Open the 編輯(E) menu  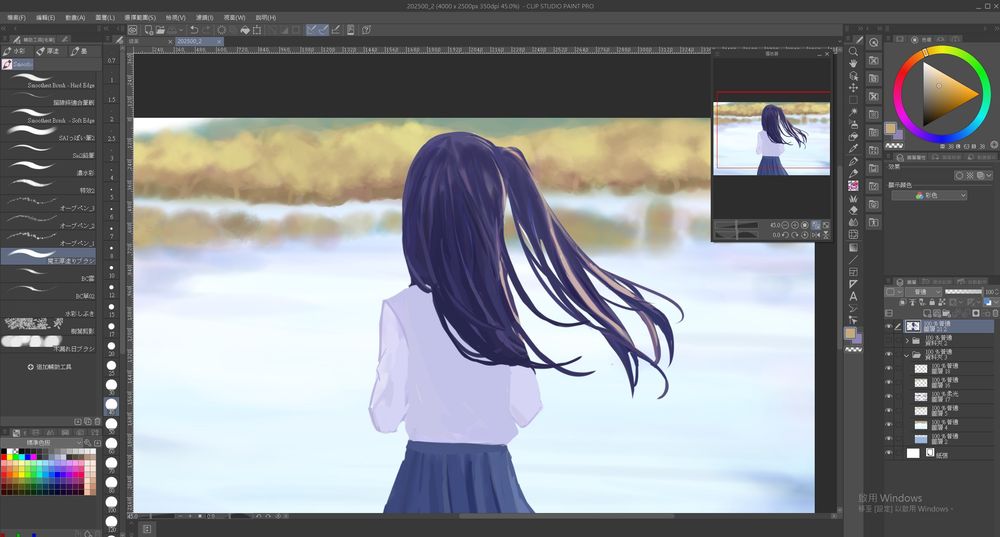45,17
